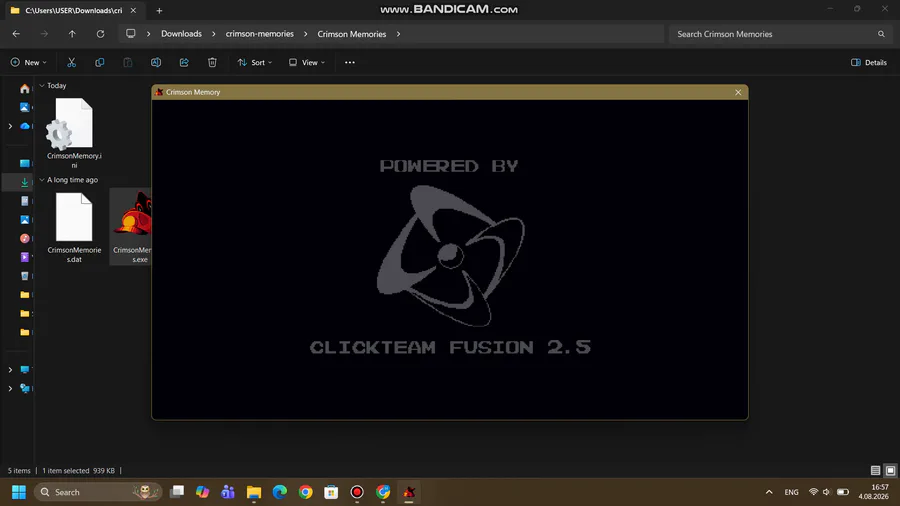Open the New dropdown menu
Screen dimensions: 900x506
(29, 63)
